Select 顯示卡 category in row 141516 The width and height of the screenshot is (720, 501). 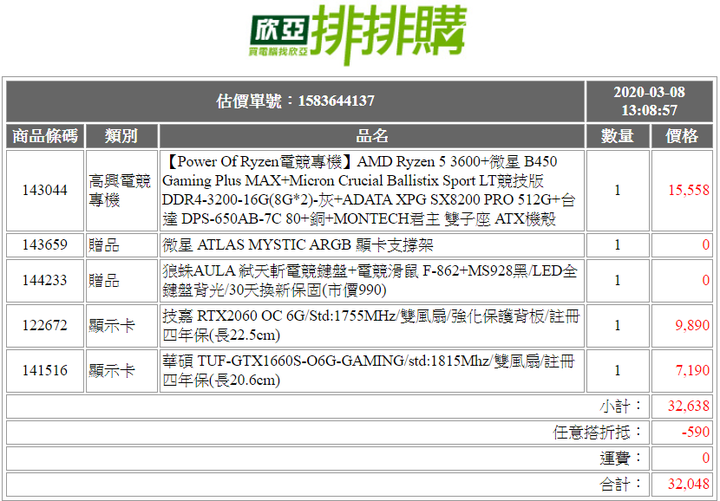(112, 370)
